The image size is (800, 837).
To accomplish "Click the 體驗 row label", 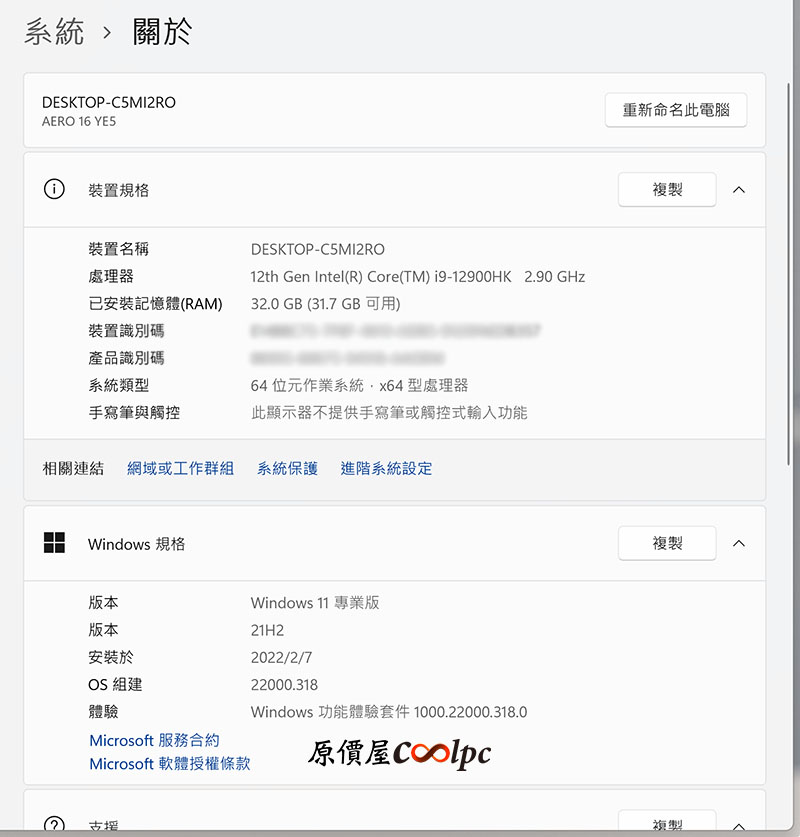I will click(x=104, y=712).
